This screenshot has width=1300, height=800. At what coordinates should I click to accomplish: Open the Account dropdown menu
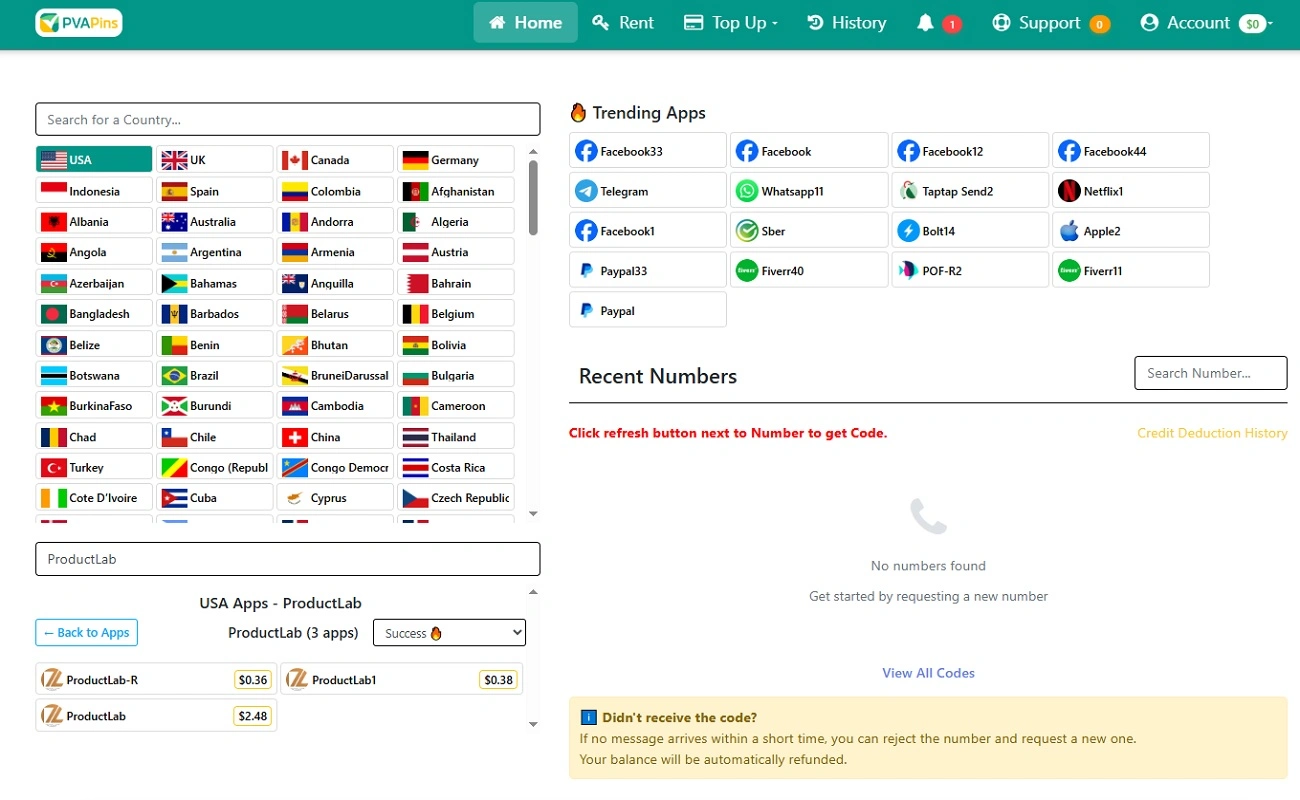(1206, 23)
